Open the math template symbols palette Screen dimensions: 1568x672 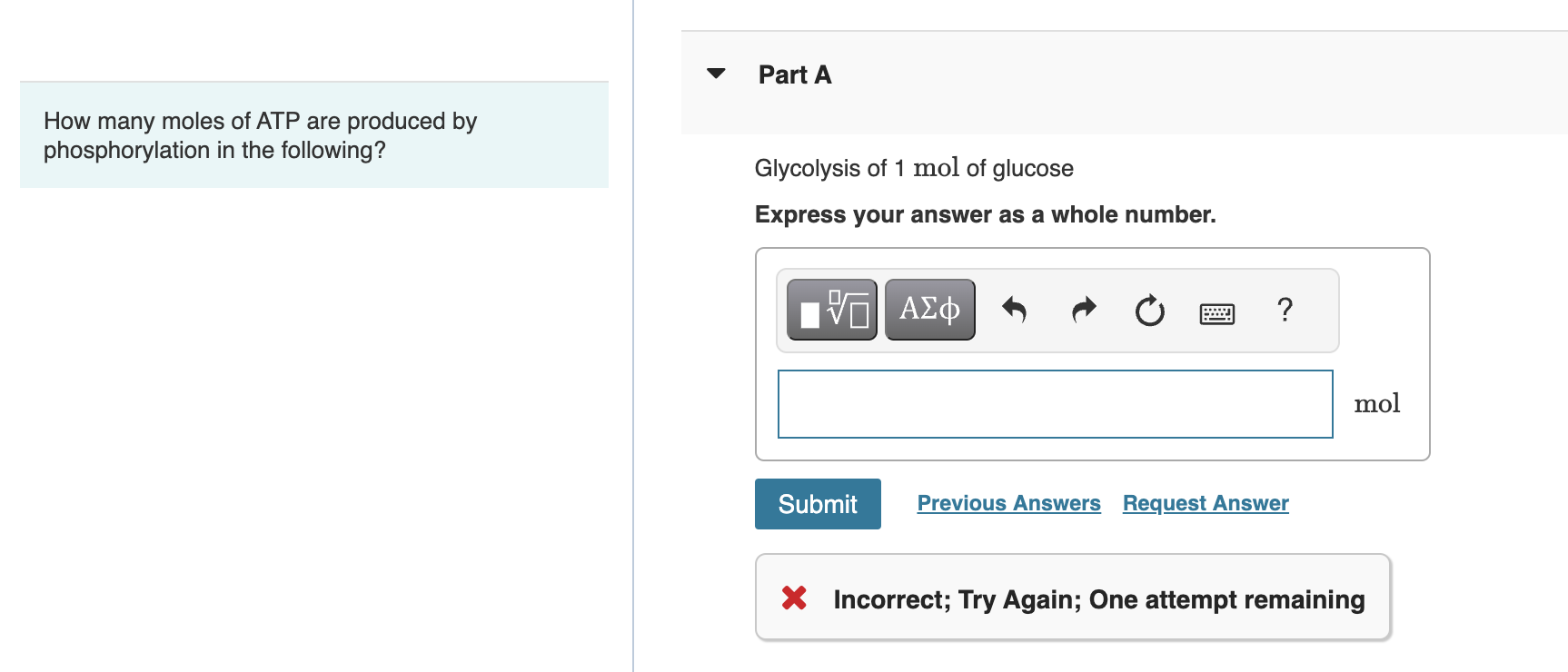(830, 310)
